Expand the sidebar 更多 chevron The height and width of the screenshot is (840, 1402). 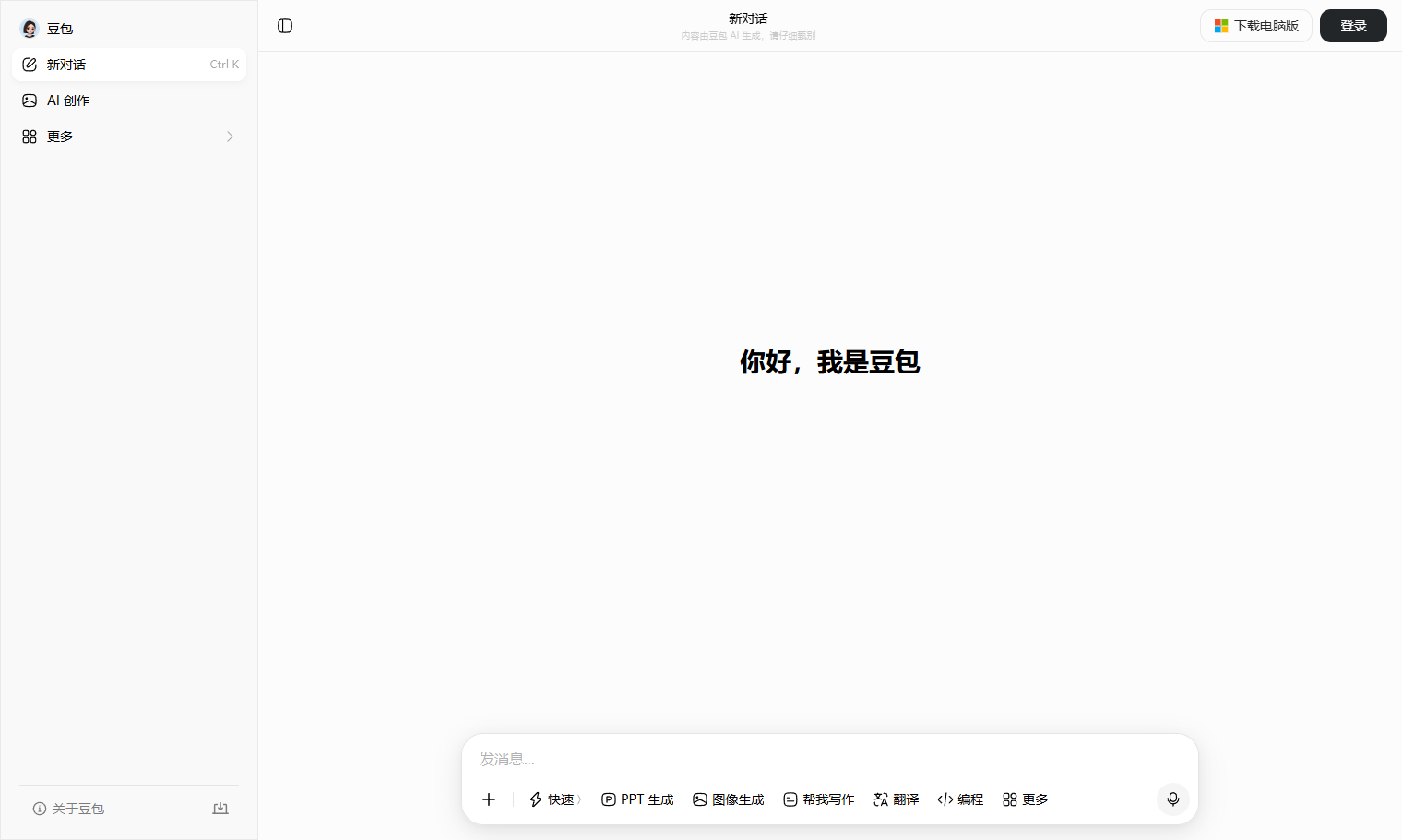coord(230,136)
